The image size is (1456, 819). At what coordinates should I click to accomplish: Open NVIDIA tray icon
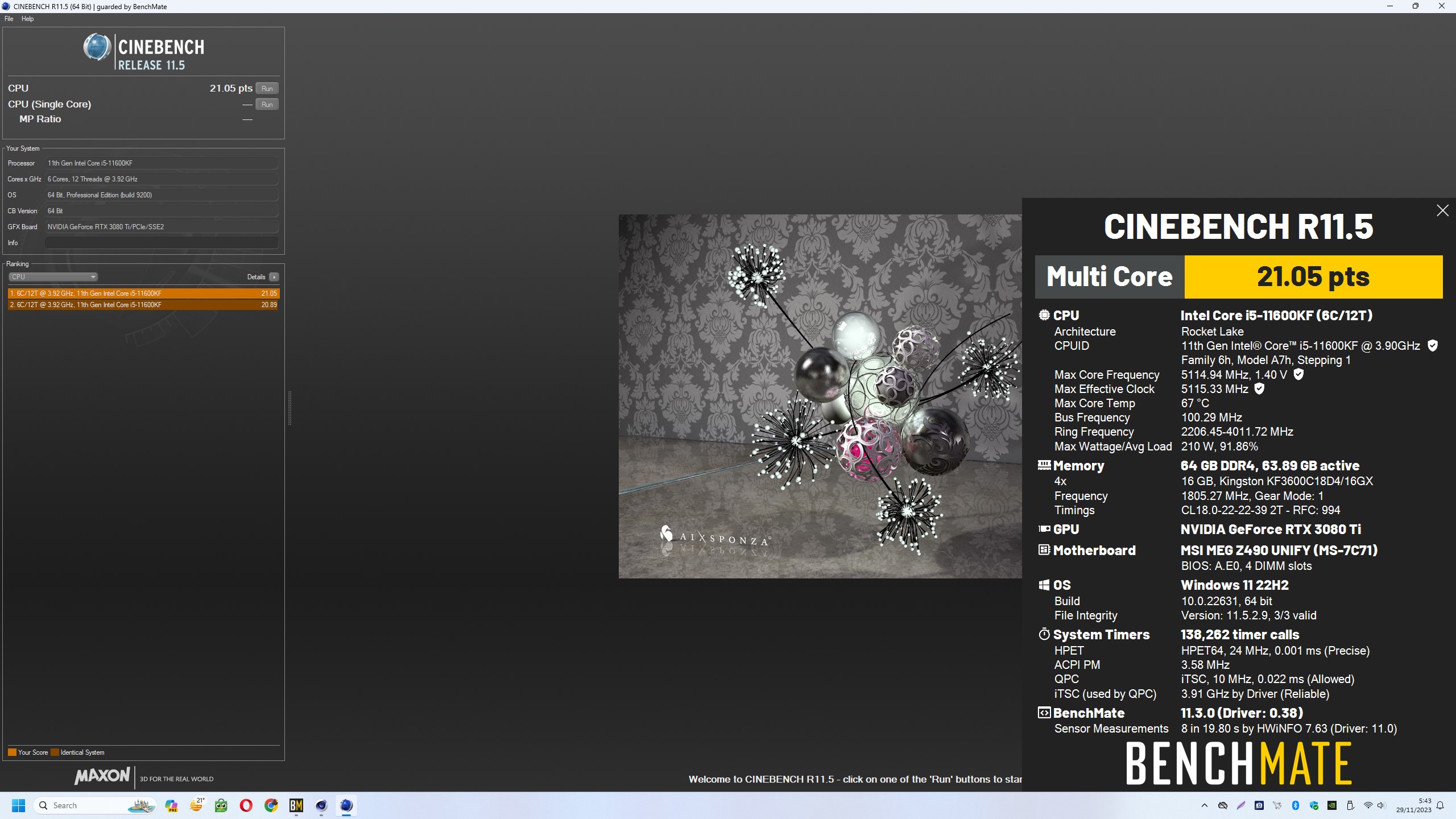[1331, 805]
